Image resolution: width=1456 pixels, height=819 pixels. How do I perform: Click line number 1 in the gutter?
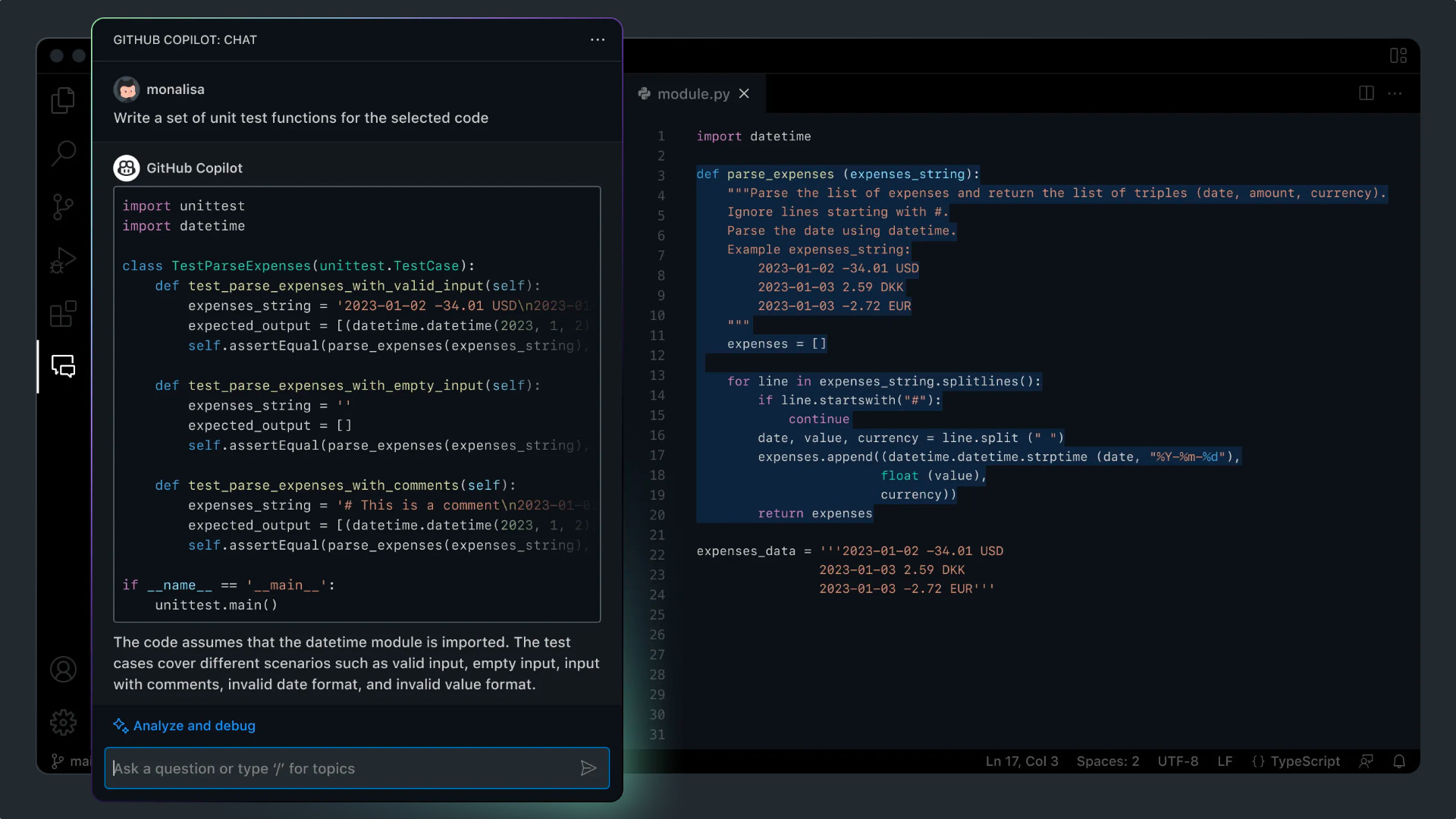[661, 136]
